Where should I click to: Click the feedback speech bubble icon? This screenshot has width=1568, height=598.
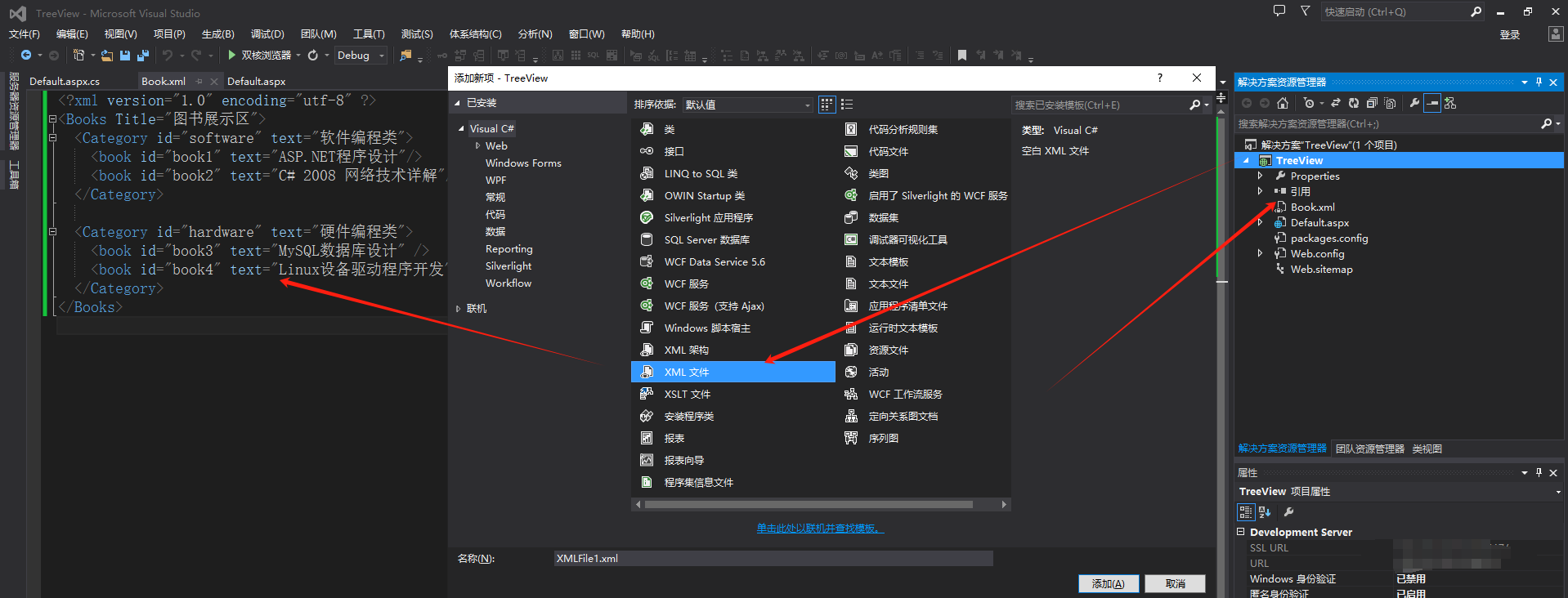(x=1279, y=11)
